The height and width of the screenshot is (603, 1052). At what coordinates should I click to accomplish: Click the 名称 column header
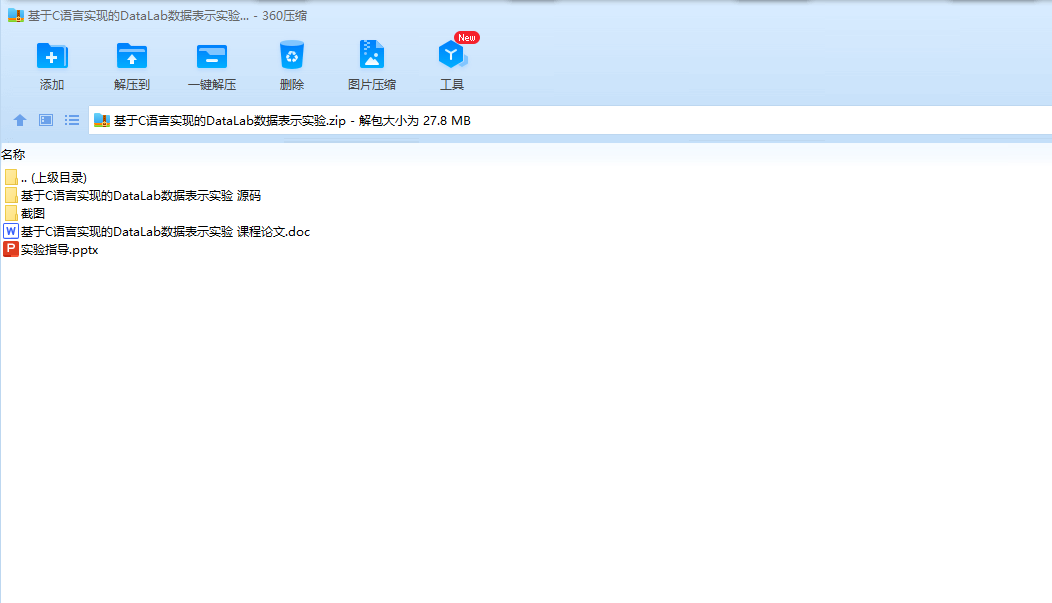click(13, 155)
